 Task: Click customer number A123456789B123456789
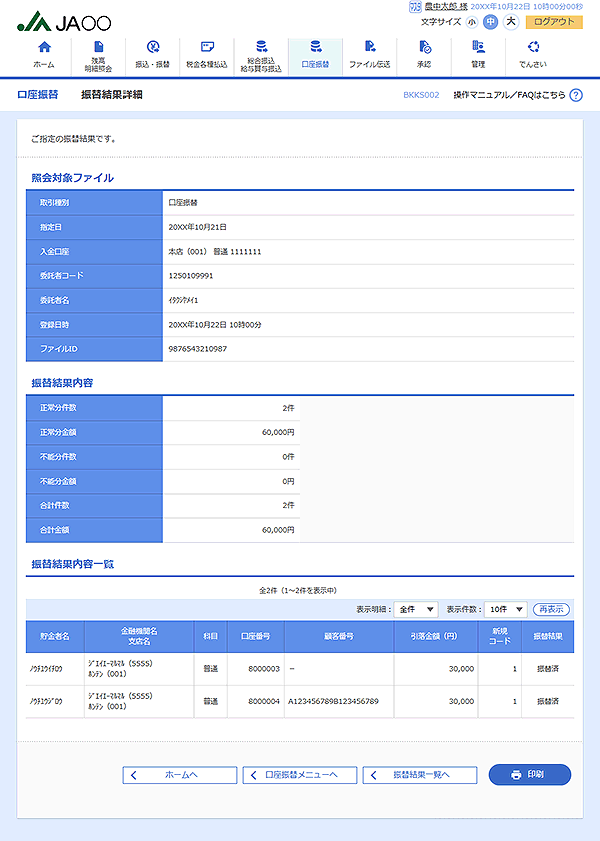[333, 702]
